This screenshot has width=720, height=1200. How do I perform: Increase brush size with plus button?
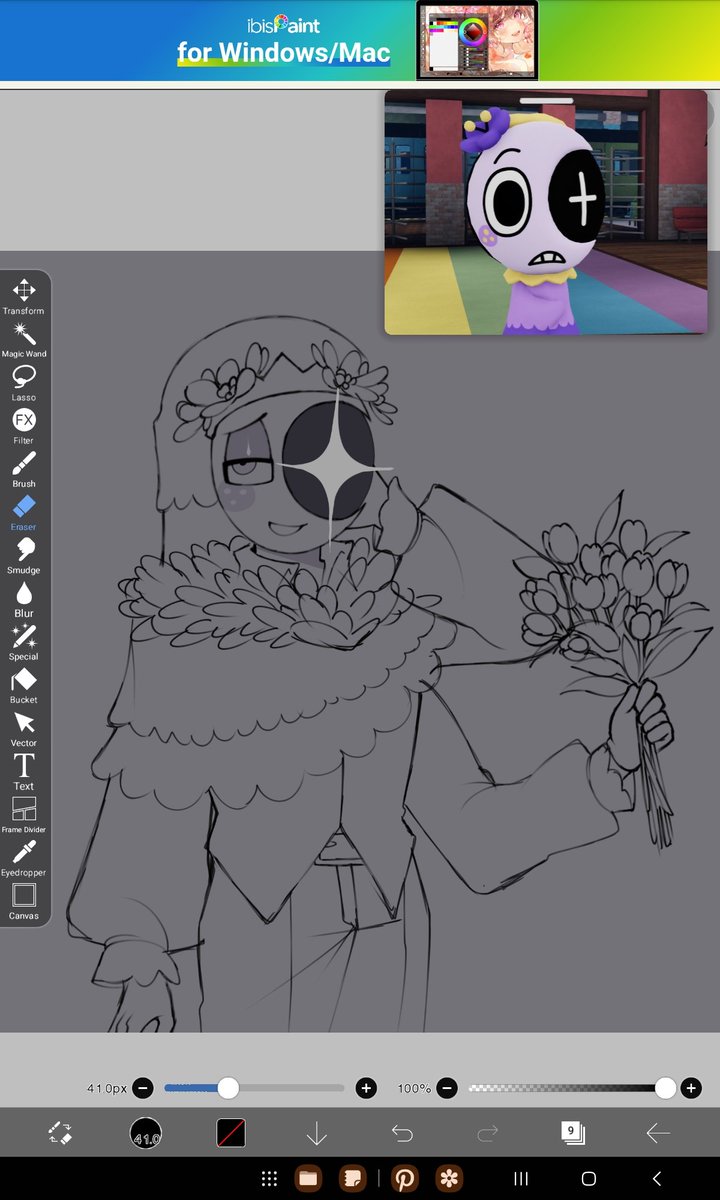click(366, 1088)
